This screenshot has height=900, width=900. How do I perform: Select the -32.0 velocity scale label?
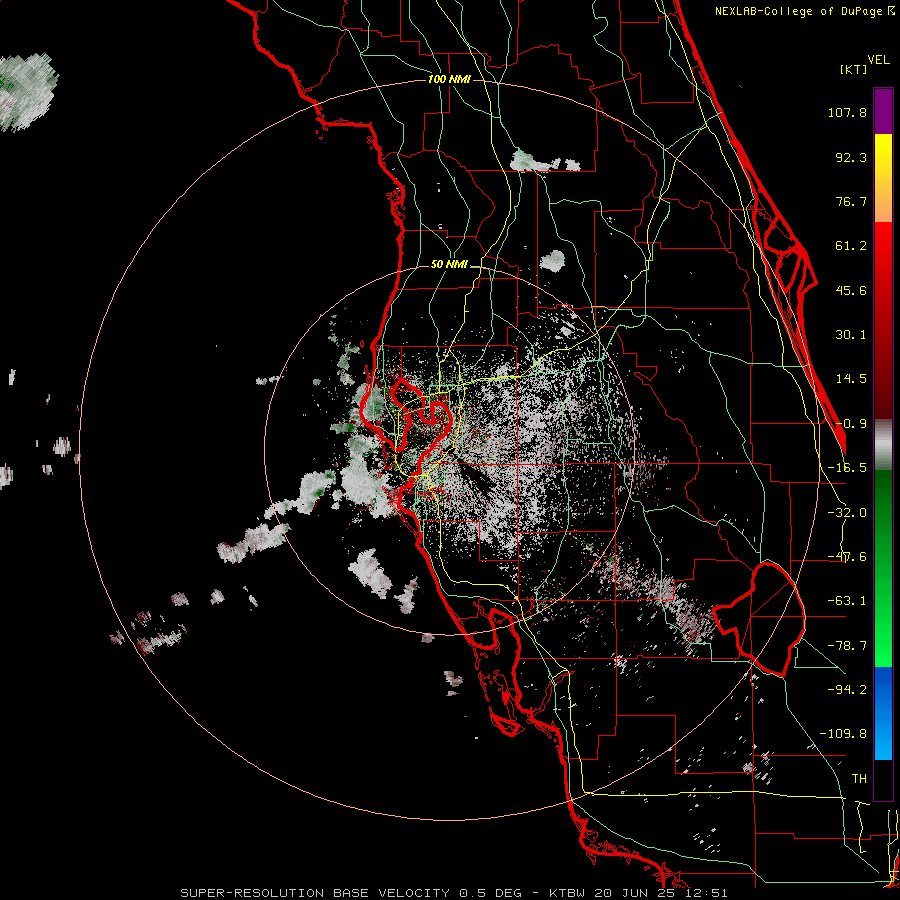click(x=847, y=513)
